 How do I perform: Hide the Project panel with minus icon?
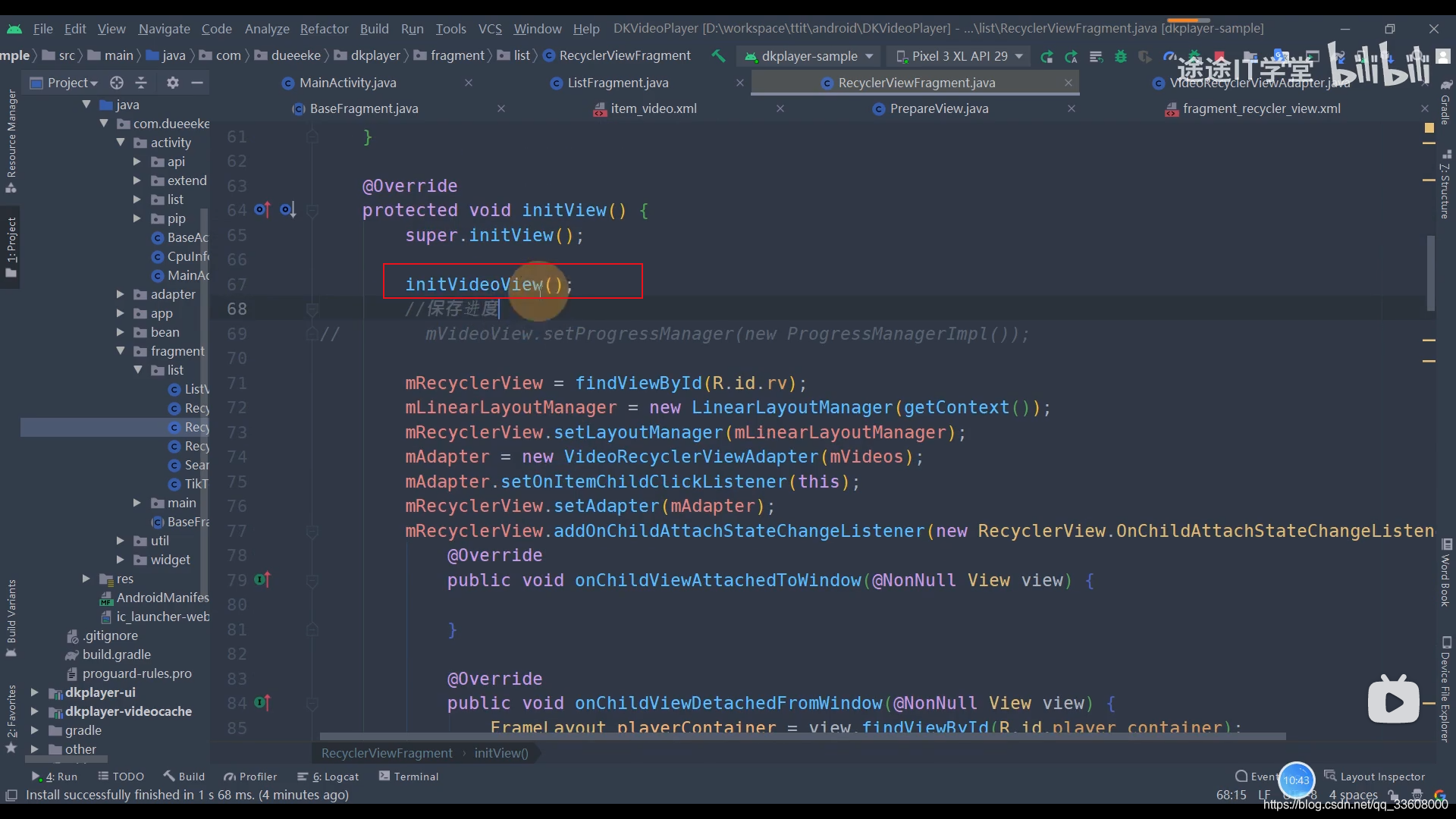coord(197,83)
